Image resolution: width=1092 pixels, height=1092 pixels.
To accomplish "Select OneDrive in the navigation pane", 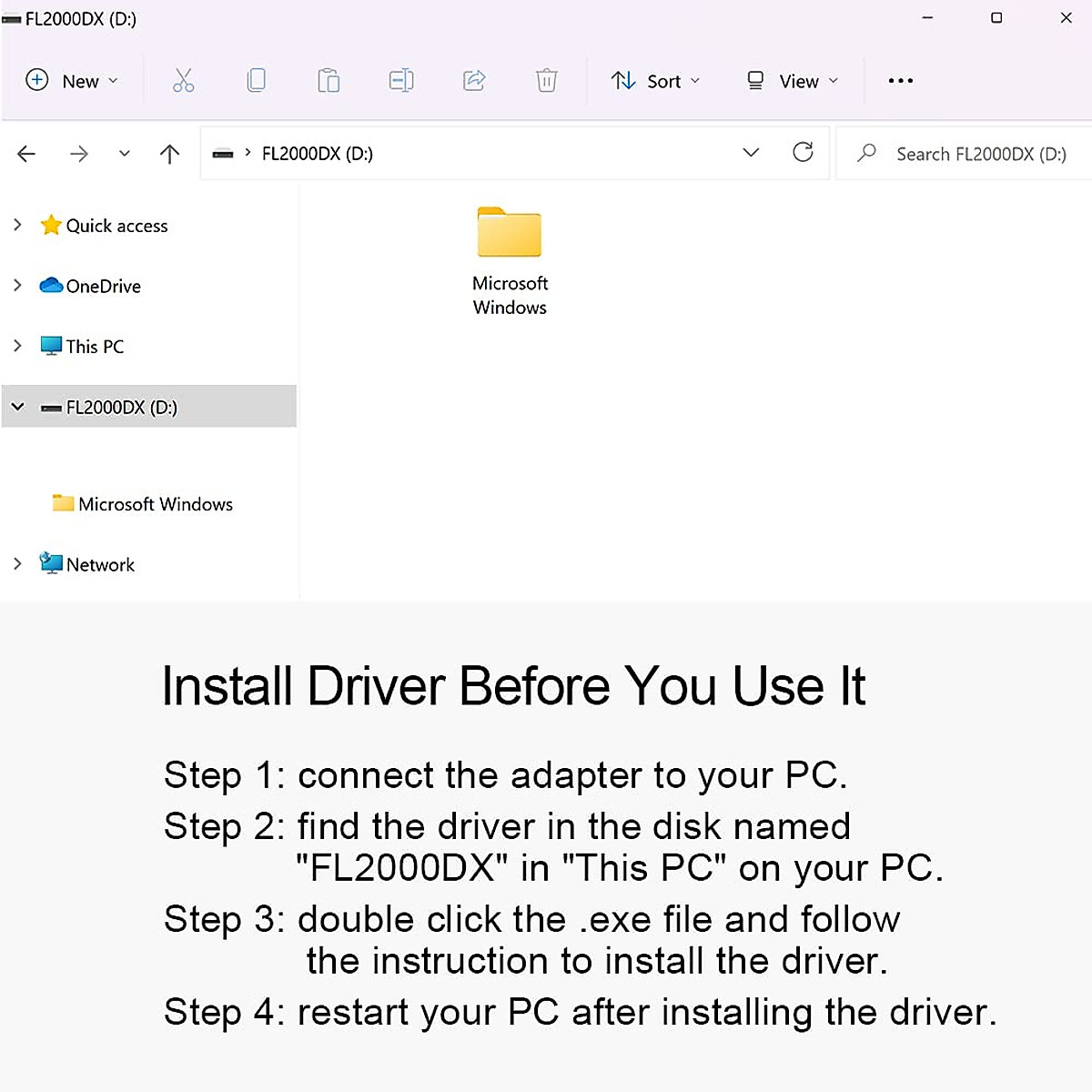I will pyautogui.click(x=91, y=286).
